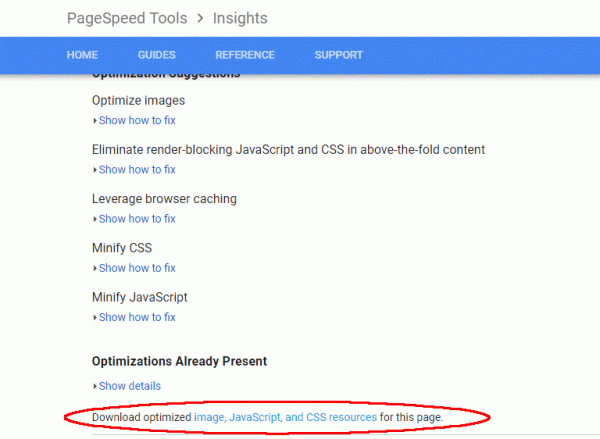Expand how to fix under Minify CSS

pyautogui.click(x=136, y=267)
